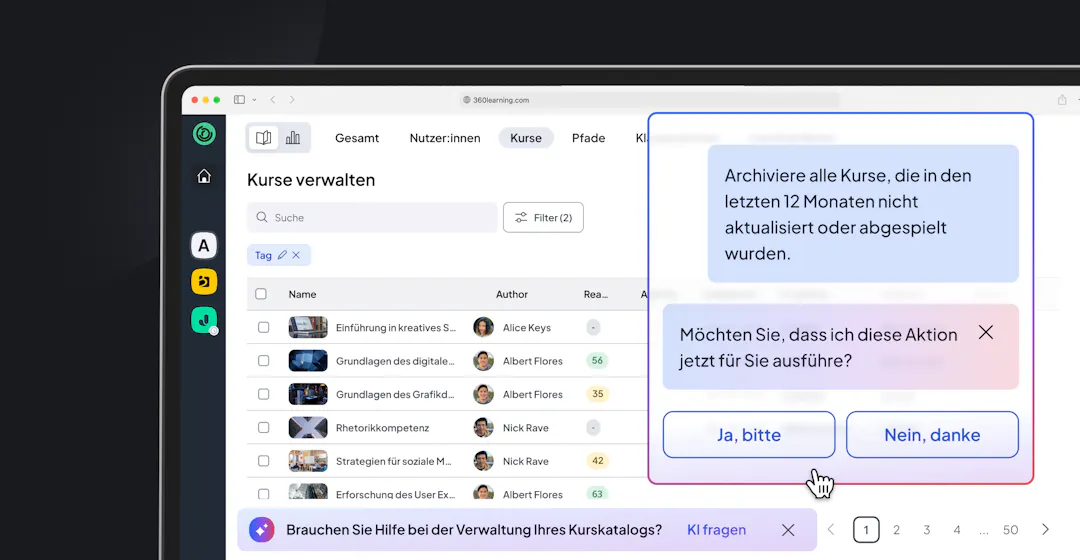Open course Grundlagen des digitale...
This screenshot has height=560, width=1080.
(x=395, y=361)
